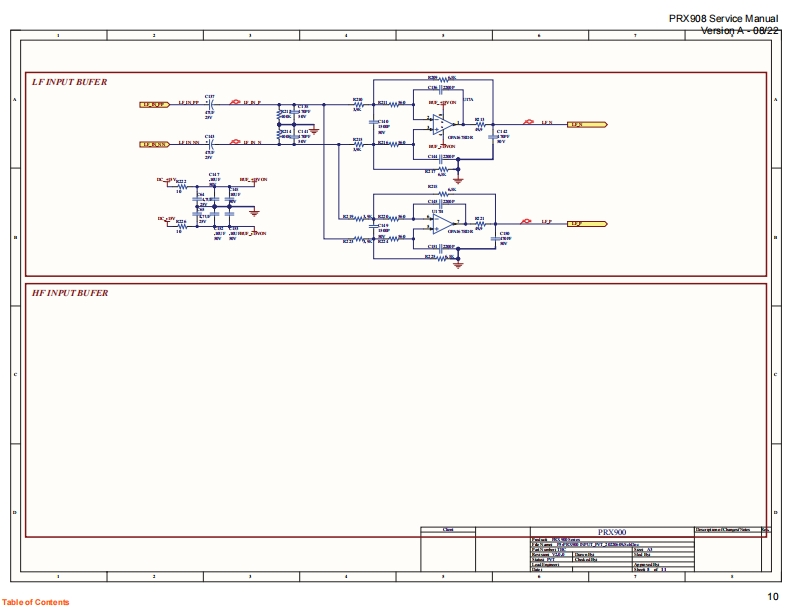Open the Table of Contents link
Screen dimensions: 793x613
pos(36,602)
